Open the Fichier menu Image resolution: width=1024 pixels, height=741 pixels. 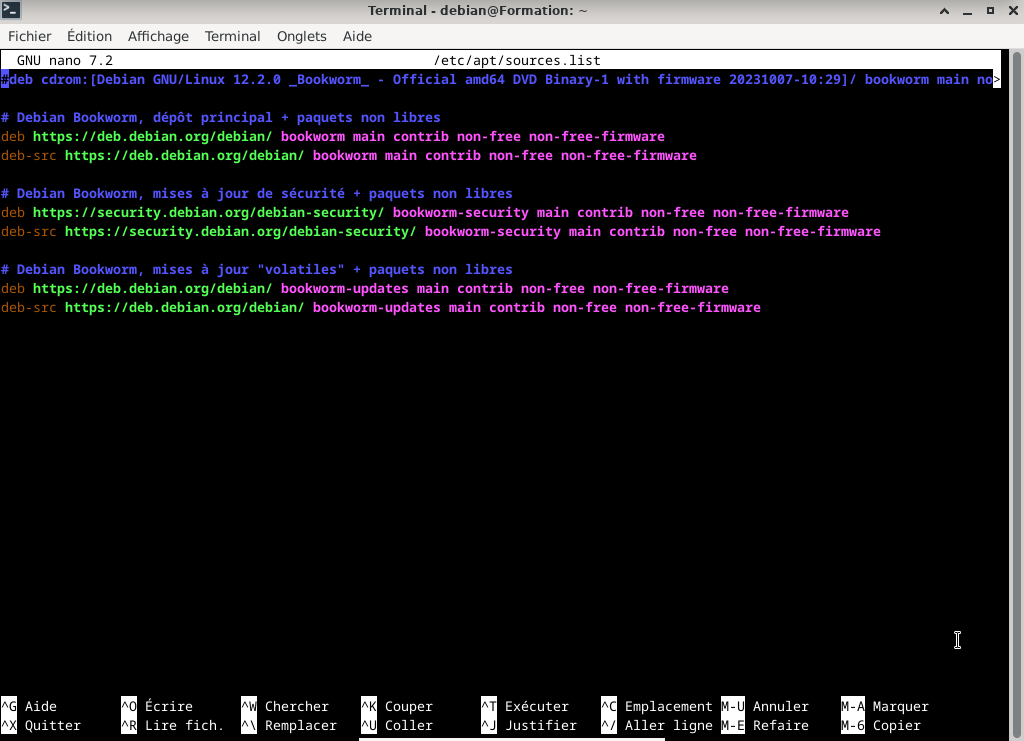pyautogui.click(x=29, y=37)
